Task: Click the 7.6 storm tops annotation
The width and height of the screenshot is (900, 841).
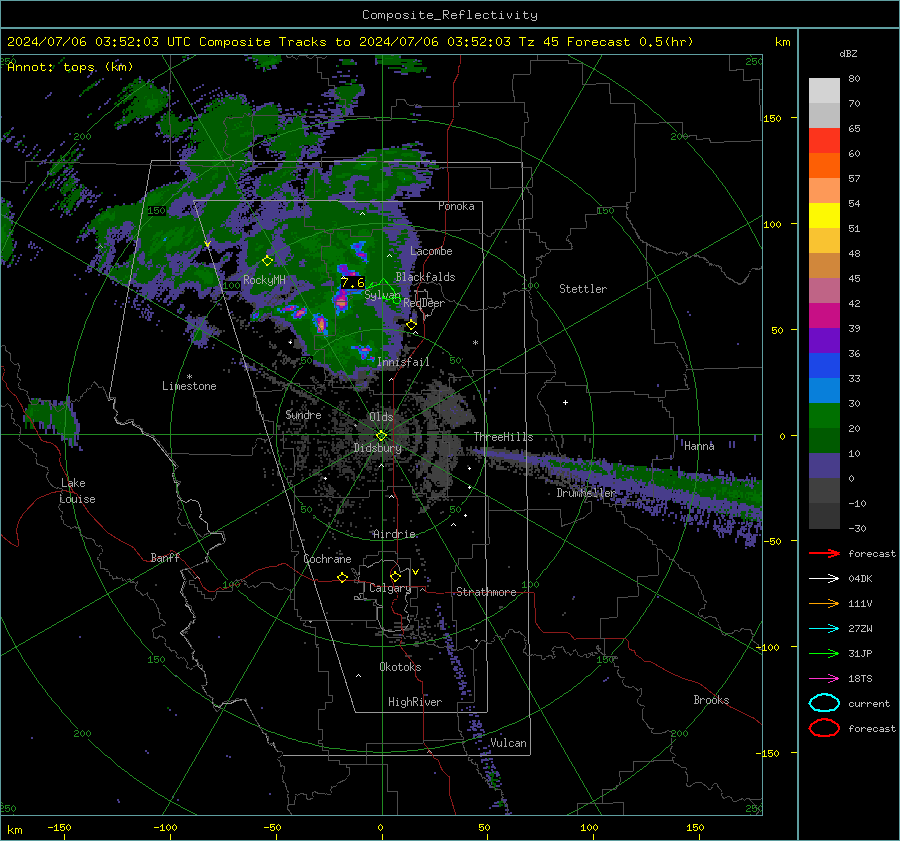Action: click(352, 282)
